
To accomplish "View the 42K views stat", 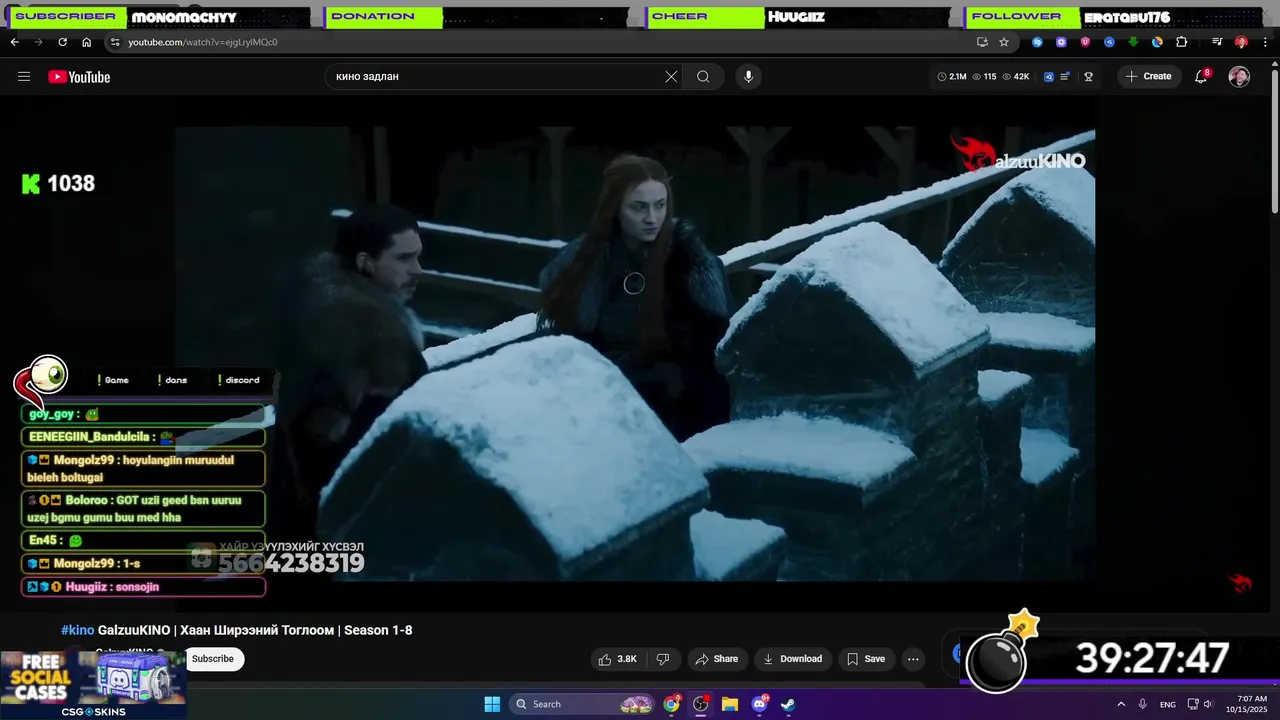I will pos(1015,77).
